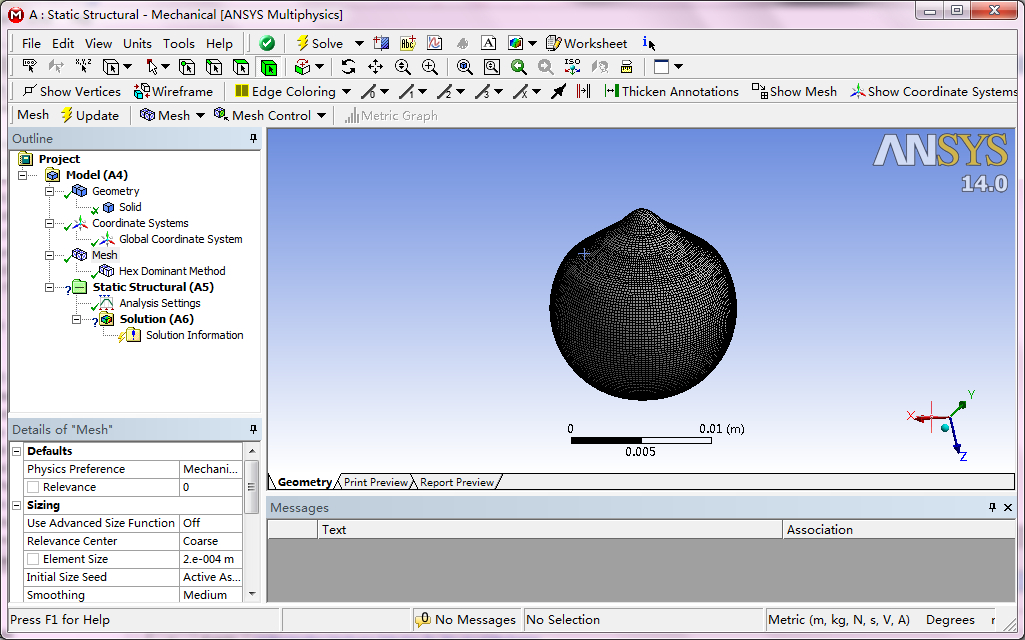1025x640 pixels.
Task: Tick the Element Size checkbox
Action: click(33, 559)
